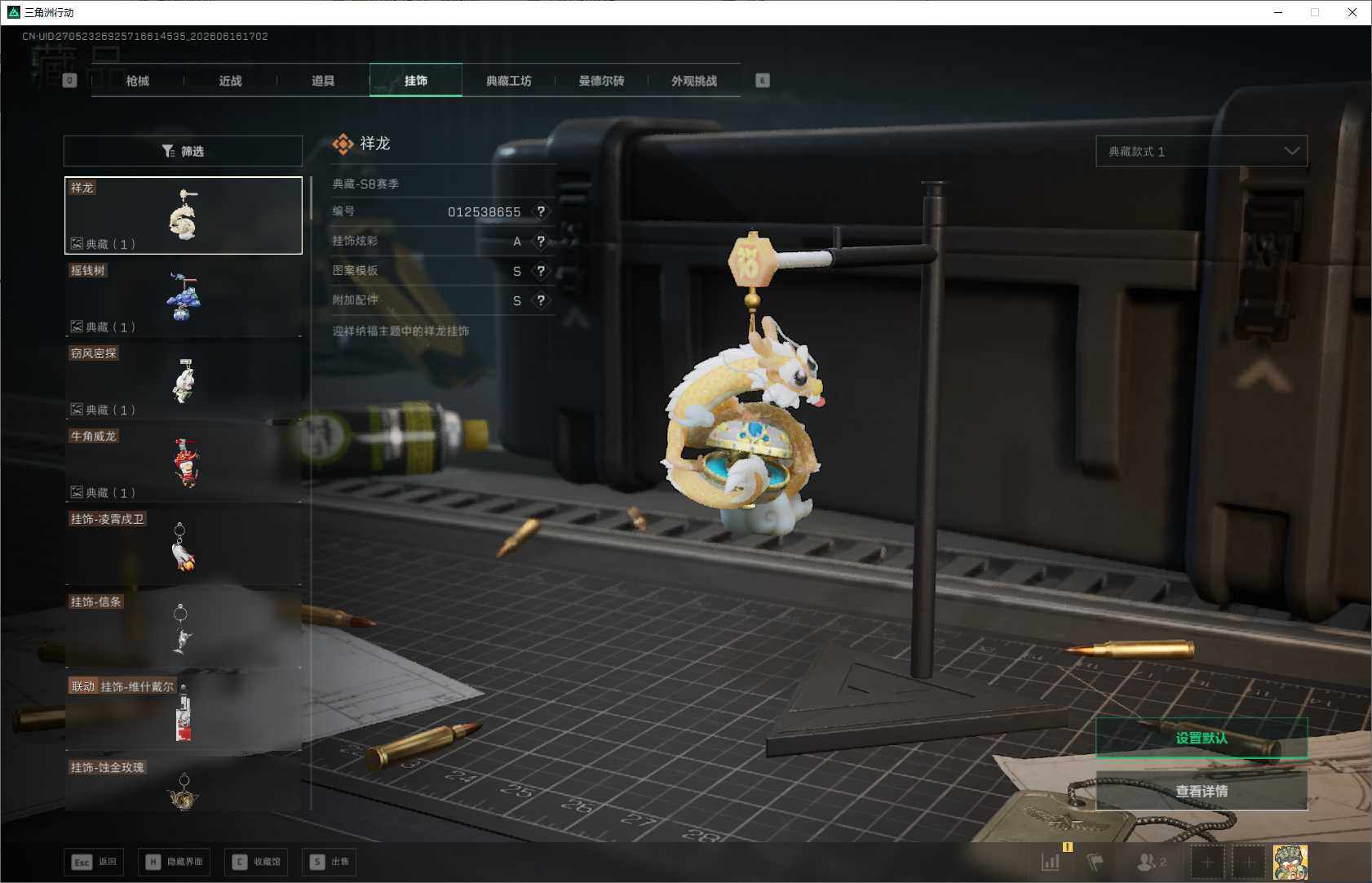Click the 典藏 image icon on 摇钱树 item
This screenshot has height=883, width=1372.
[77, 326]
